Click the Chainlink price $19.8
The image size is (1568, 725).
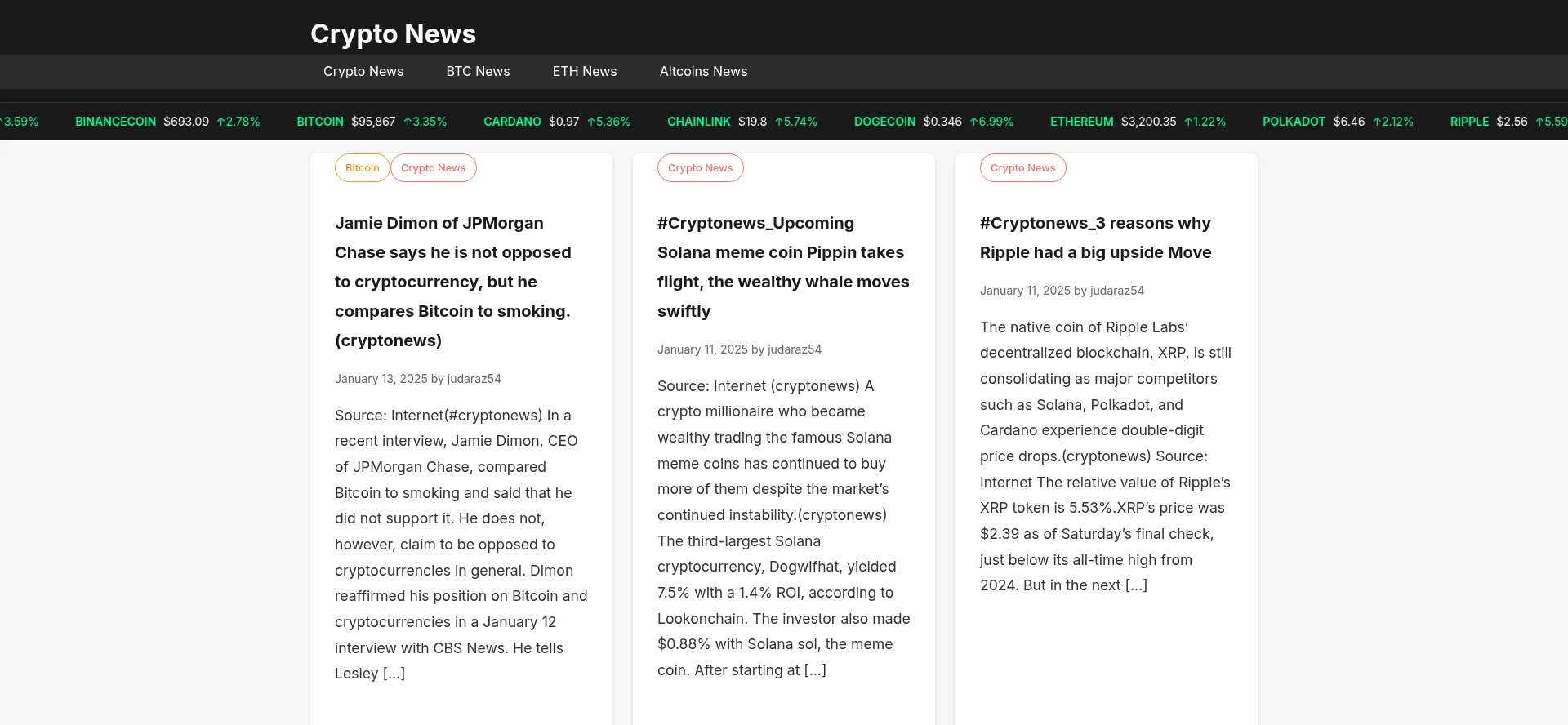click(x=752, y=122)
